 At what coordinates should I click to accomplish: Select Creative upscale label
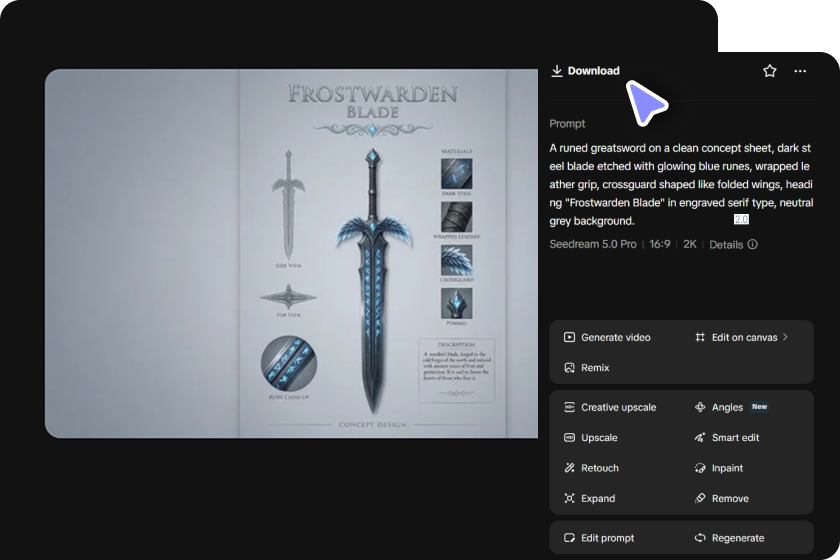[x=618, y=407]
